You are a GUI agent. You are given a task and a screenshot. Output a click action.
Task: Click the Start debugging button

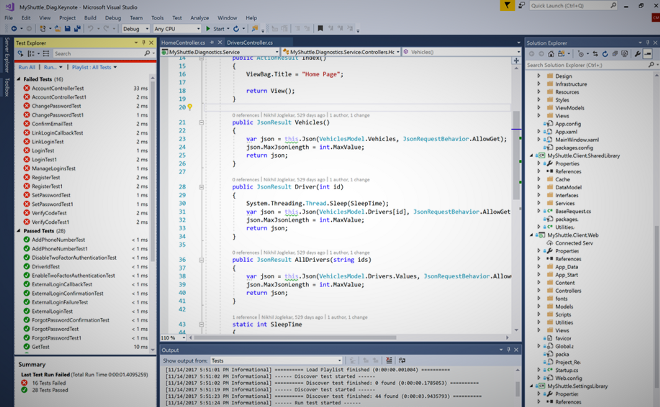pyautogui.click(x=215, y=29)
